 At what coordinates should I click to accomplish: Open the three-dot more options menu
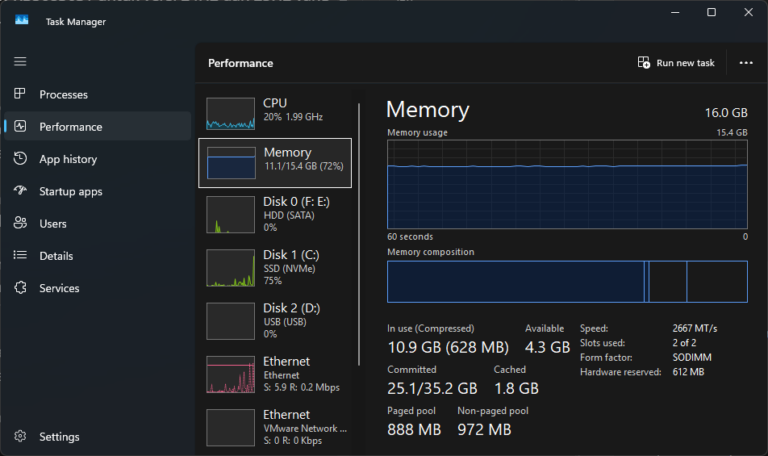click(746, 63)
